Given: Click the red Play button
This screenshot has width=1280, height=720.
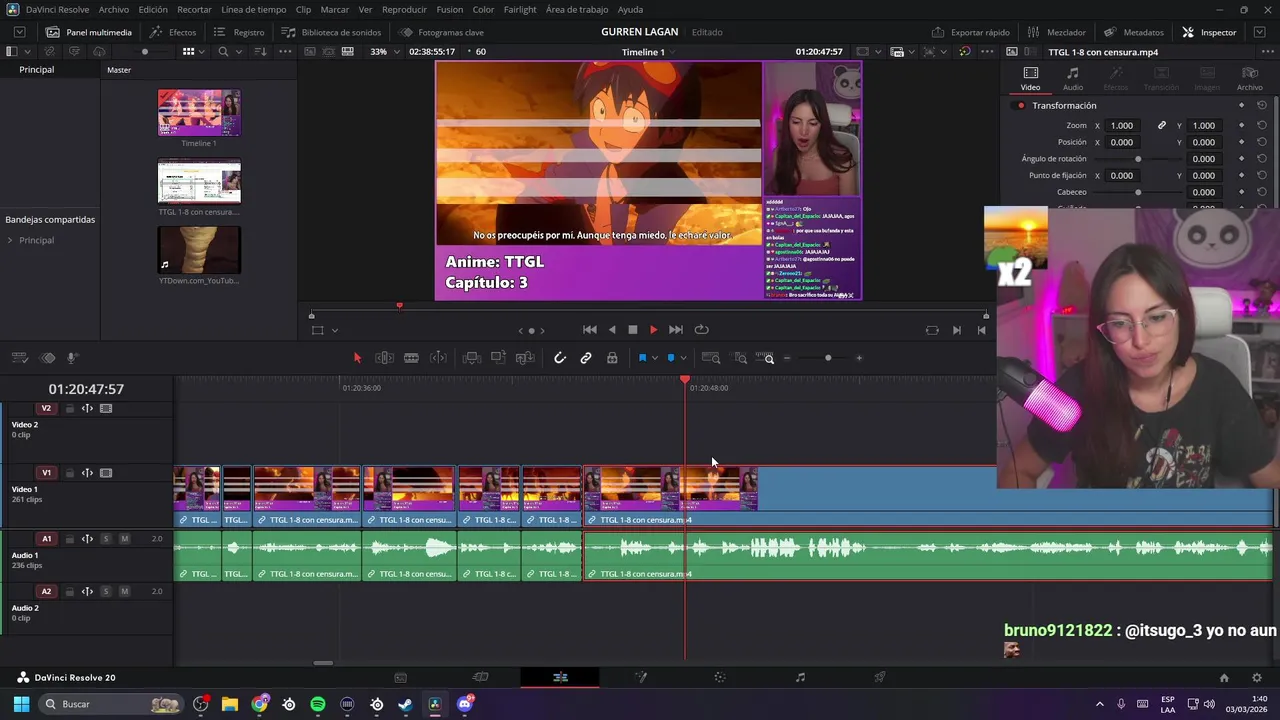Looking at the screenshot, I should tap(654, 330).
